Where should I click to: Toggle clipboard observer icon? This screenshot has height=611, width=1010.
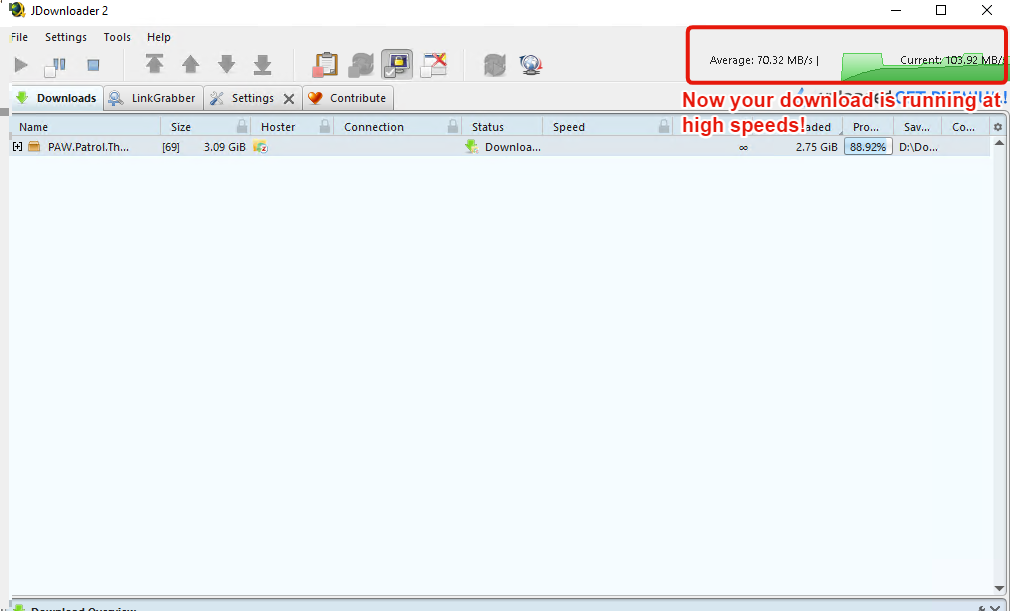point(326,64)
